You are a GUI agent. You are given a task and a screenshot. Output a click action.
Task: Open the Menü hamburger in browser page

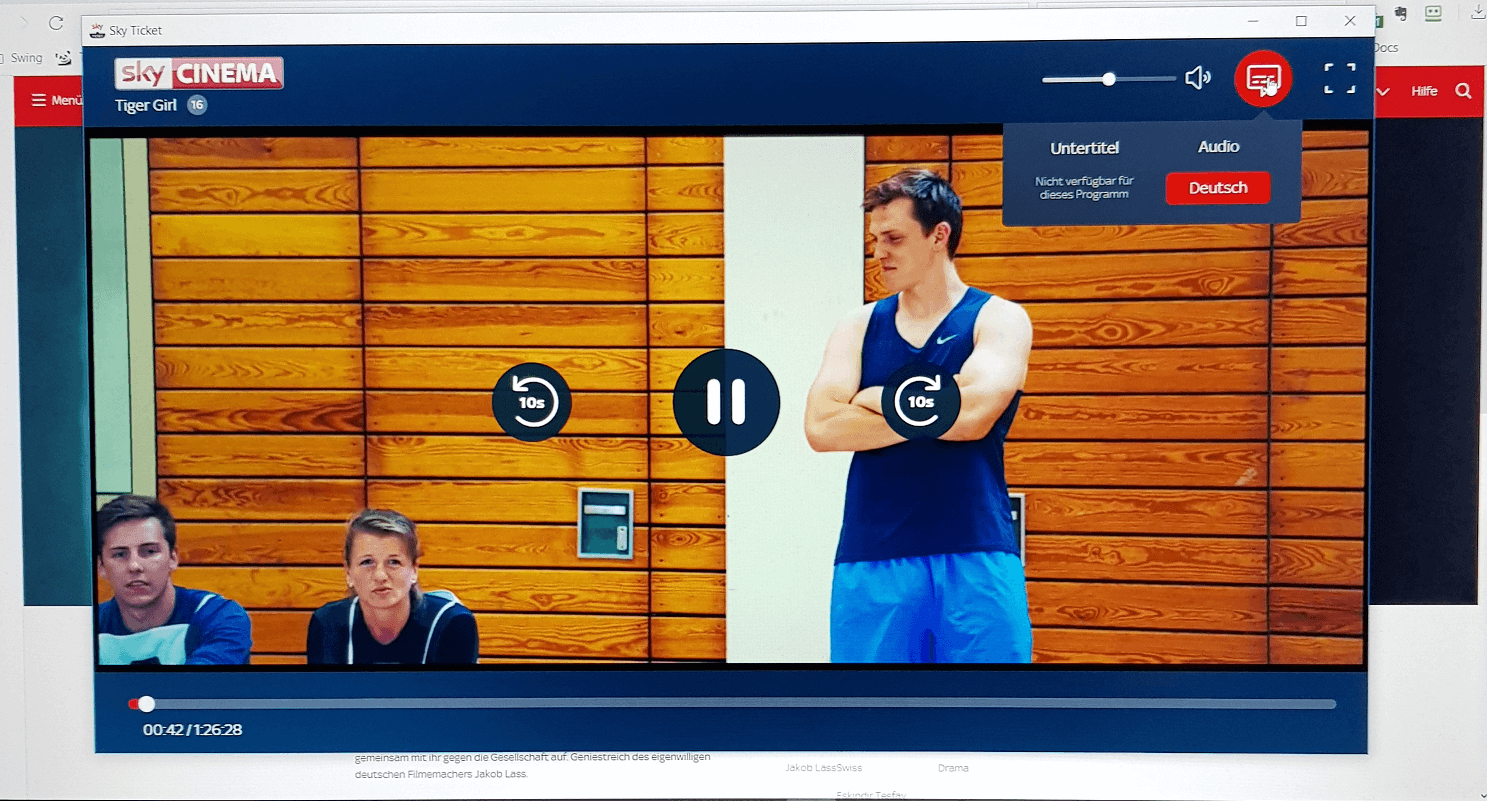56,100
